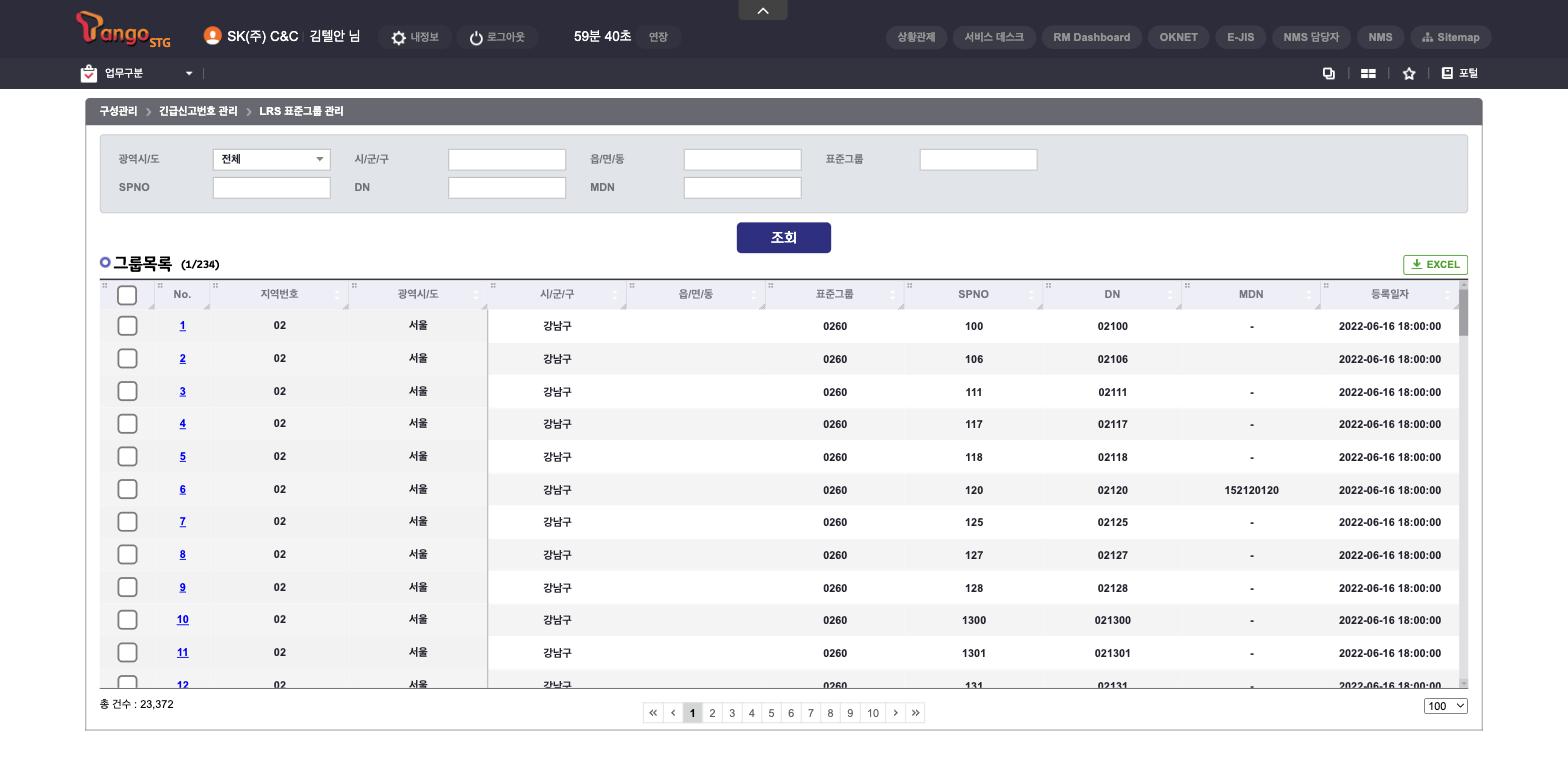The width and height of the screenshot is (1568, 772).
Task: Open the 광역시/도 dropdown showing 전체
Action: (271, 159)
